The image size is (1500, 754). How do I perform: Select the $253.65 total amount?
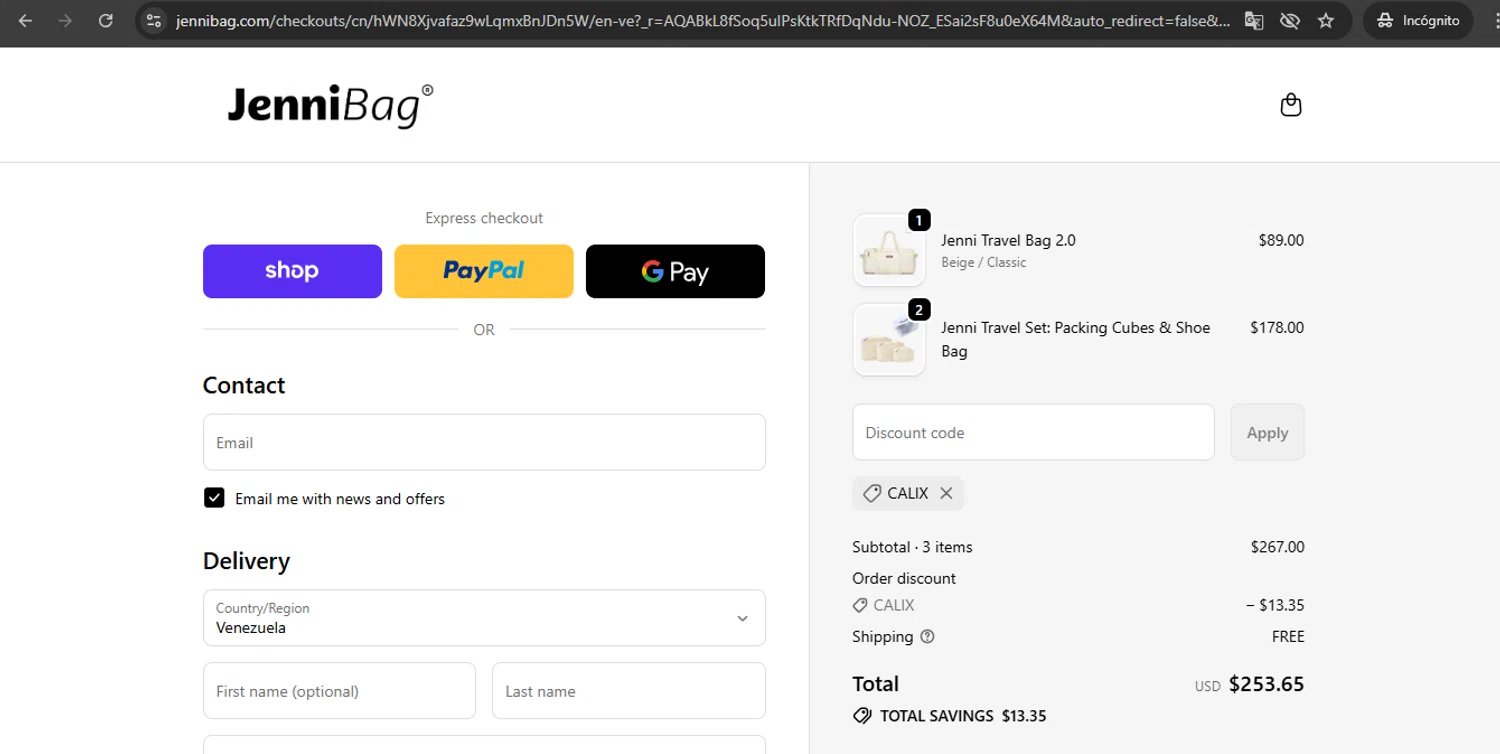(1266, 684)
